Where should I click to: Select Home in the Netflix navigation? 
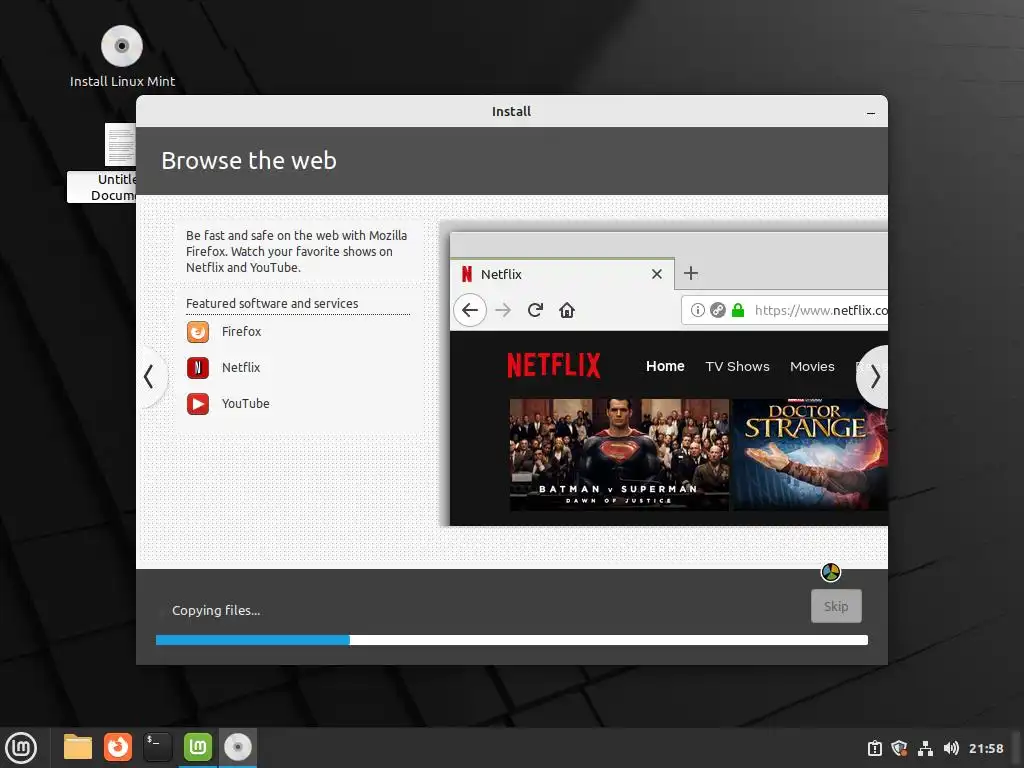(x=665, y=366)
